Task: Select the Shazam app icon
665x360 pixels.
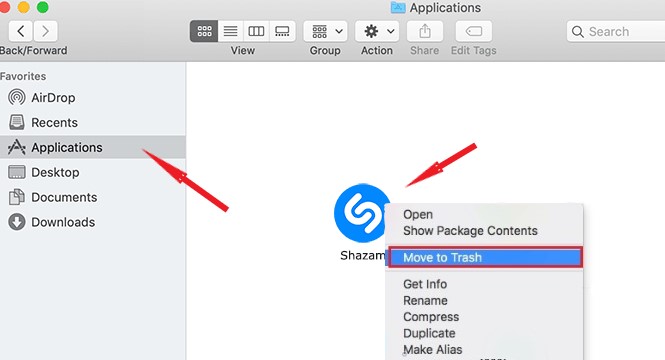Action: tap(362, 213)
